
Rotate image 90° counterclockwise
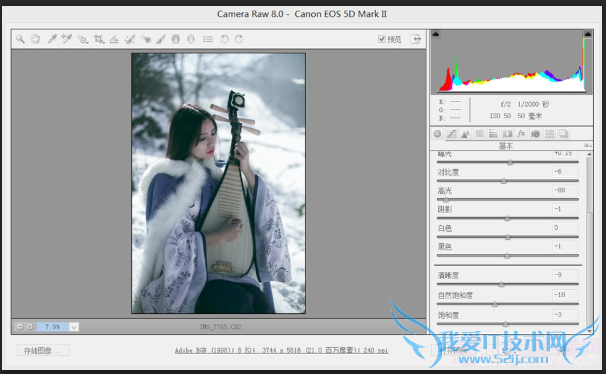[224, 39]
